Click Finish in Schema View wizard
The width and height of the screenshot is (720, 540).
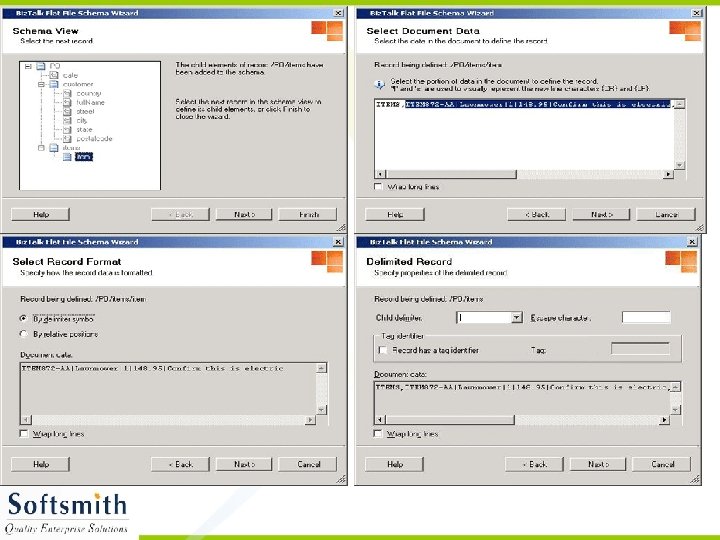(308, 214)
